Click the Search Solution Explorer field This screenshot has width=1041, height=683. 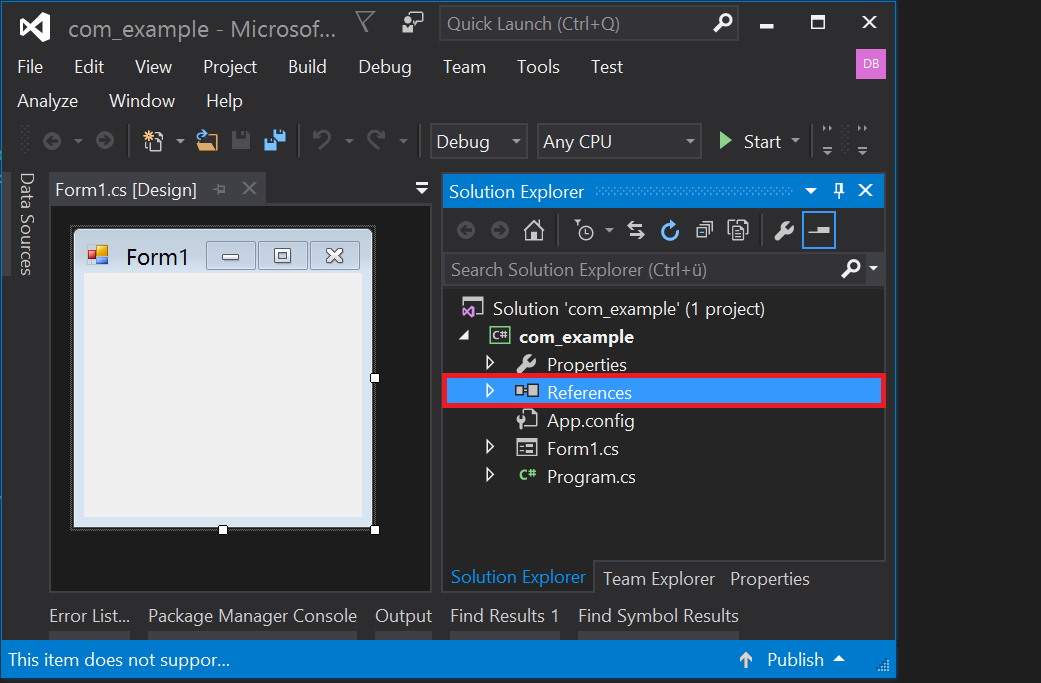[640, 269]
